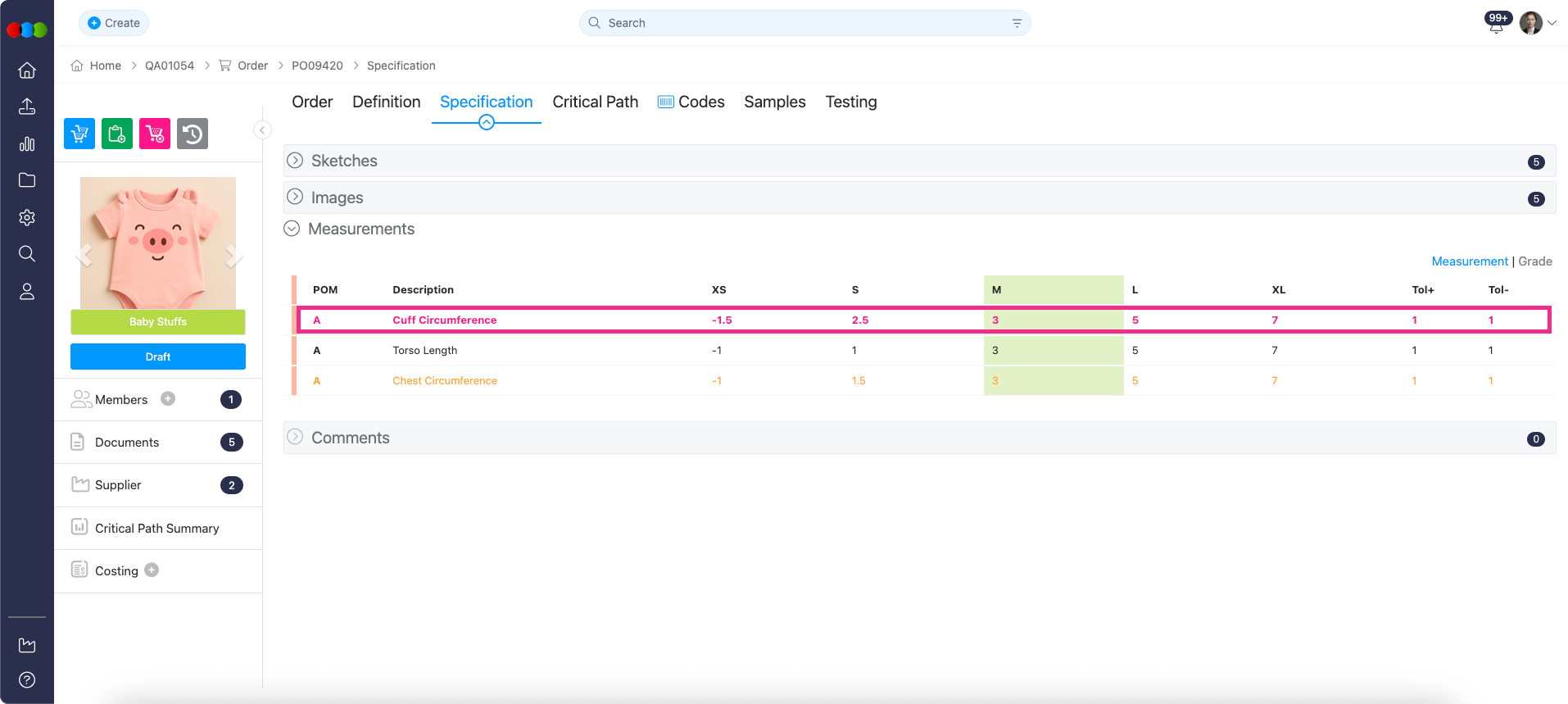Switch to the Critical Path tab

coord(595,102)
